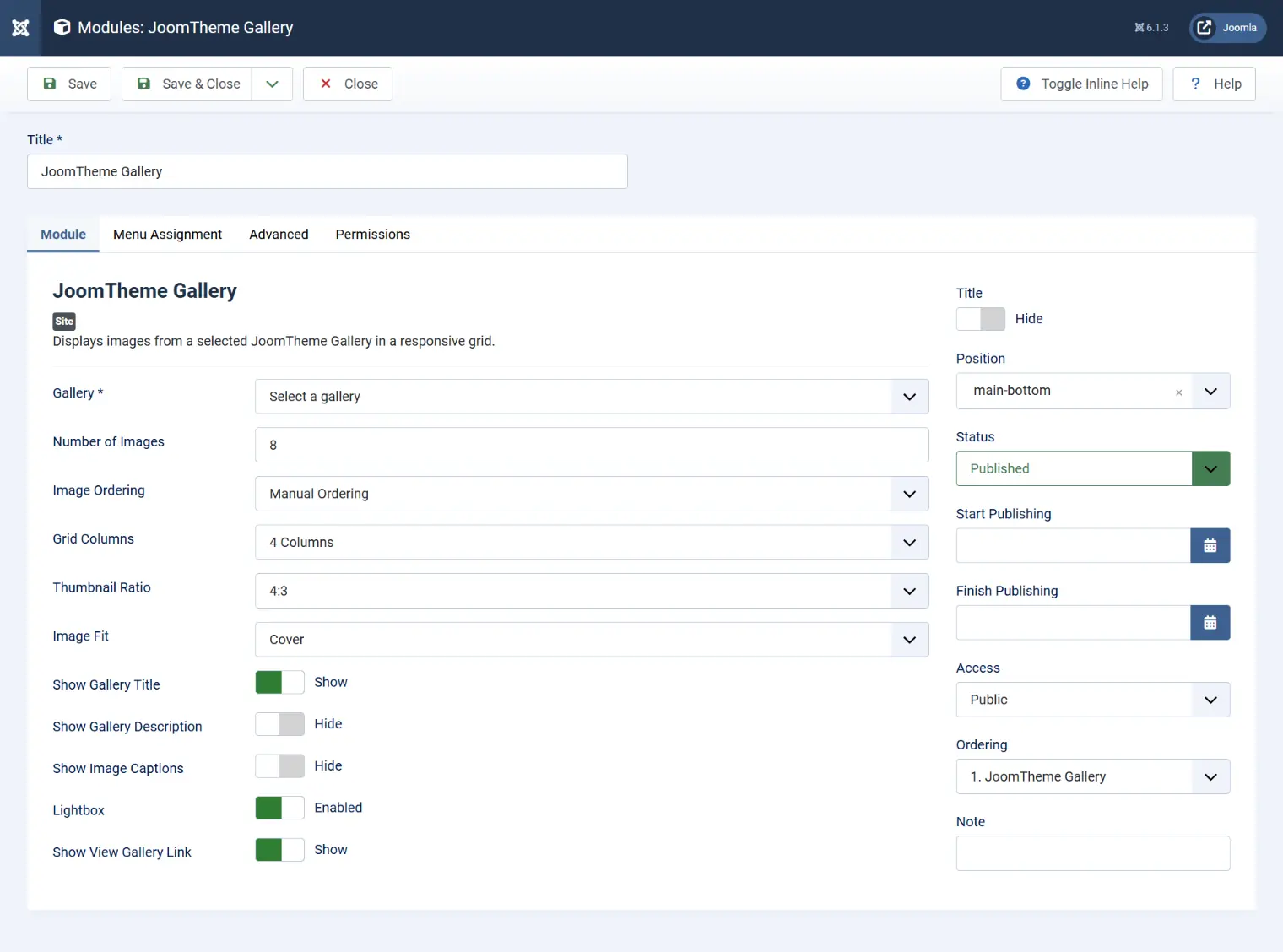Image resolution: width=1283 pixels, height=952 pixels.
Task: Open the Ordering dropdown
Action: tap(1092, 776)
